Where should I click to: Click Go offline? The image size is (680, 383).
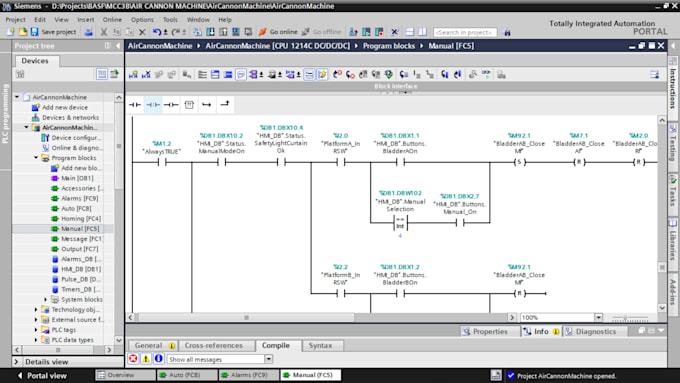pyautogui.click(x=322, y=32)
